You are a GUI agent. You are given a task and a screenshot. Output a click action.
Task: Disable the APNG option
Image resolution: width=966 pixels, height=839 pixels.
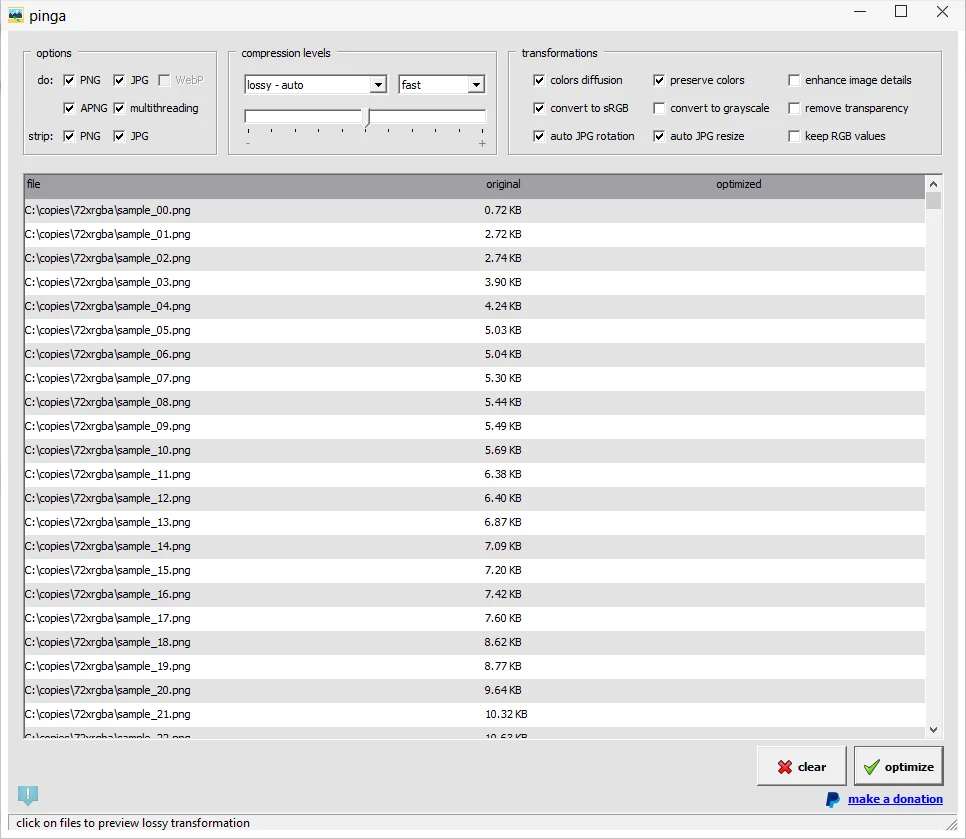70,108
